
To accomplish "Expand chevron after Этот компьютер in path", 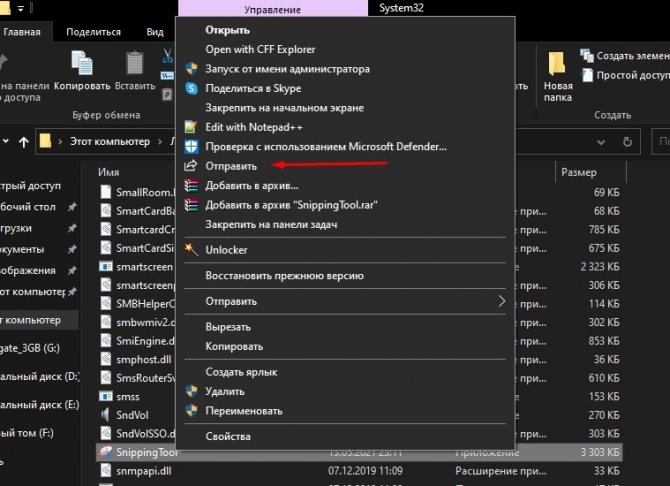I will [160, 141].
